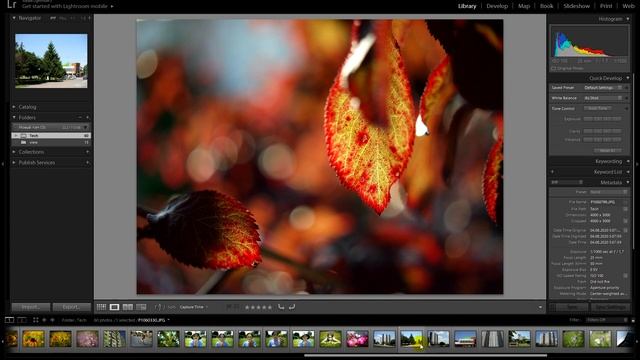Open the volume browser disk row
640x360 pixels.
[x=51, y=127]
